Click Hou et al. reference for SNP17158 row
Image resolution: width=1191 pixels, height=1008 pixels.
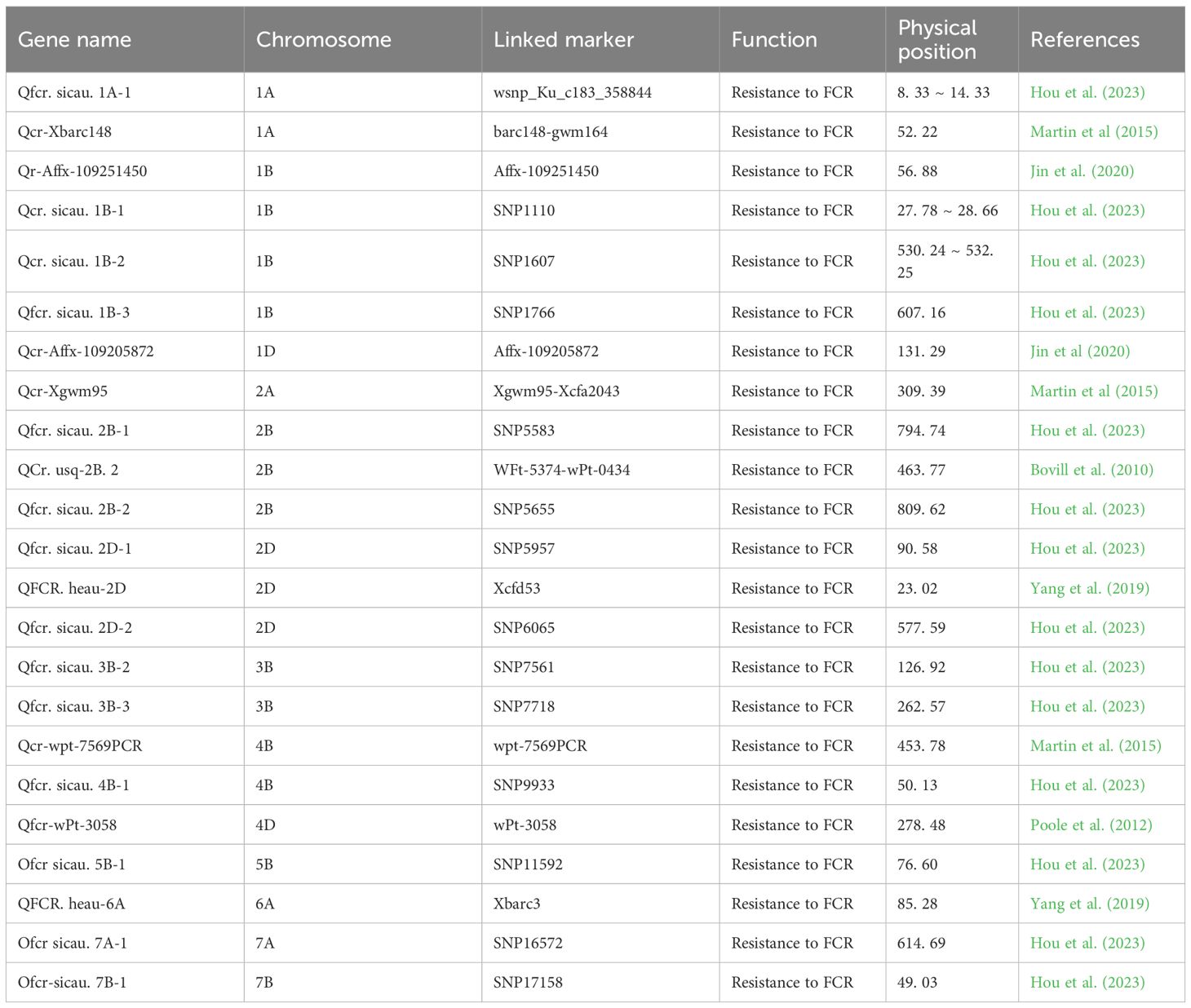pos(1087,982)
